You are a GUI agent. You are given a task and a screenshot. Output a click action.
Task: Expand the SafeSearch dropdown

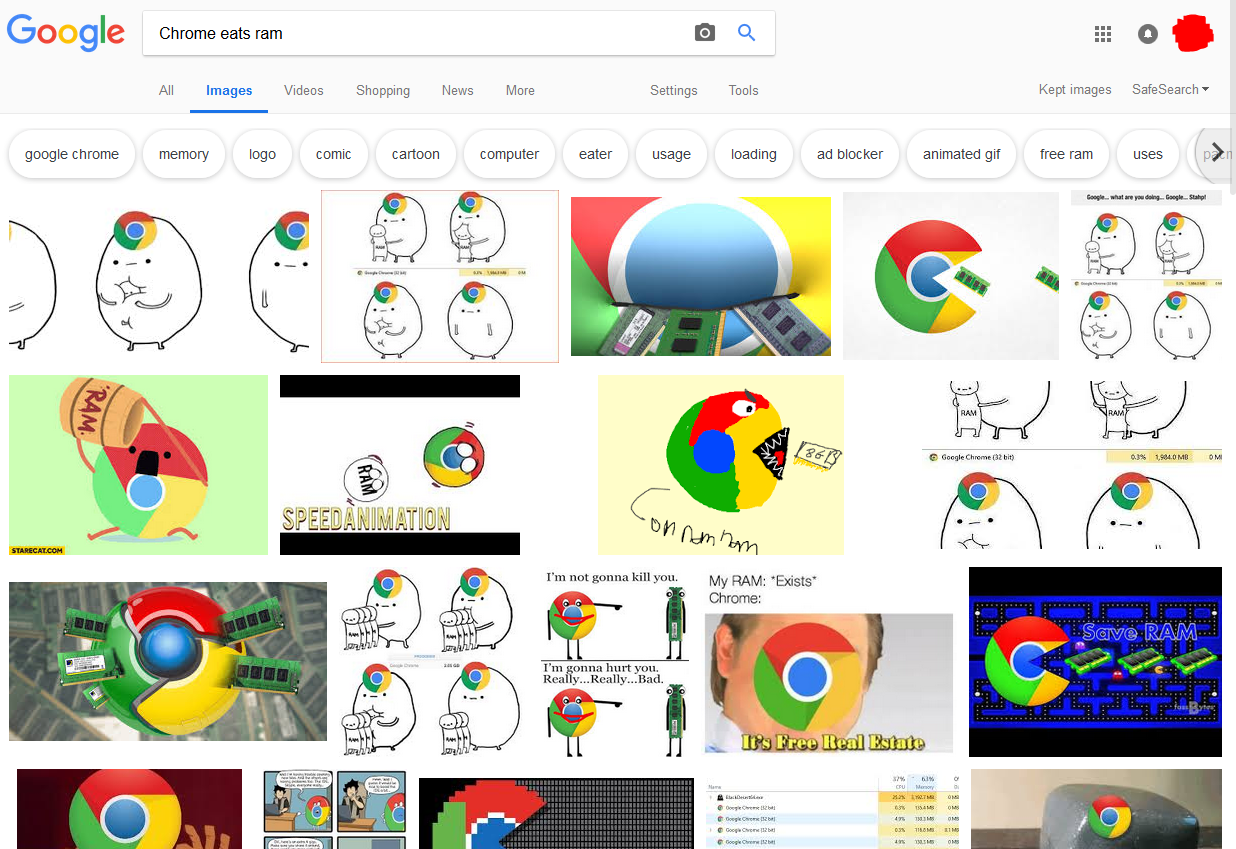[x=1170, y=89]
